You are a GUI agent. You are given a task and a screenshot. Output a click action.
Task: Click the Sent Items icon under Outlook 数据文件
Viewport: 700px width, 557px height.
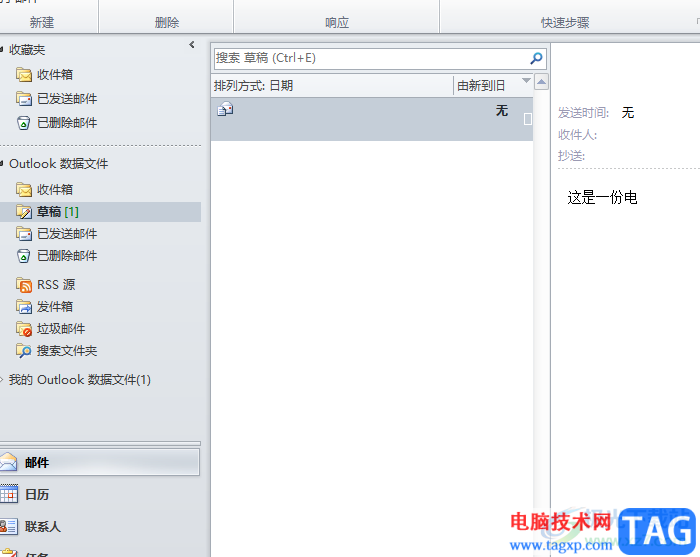pos(24,234)
